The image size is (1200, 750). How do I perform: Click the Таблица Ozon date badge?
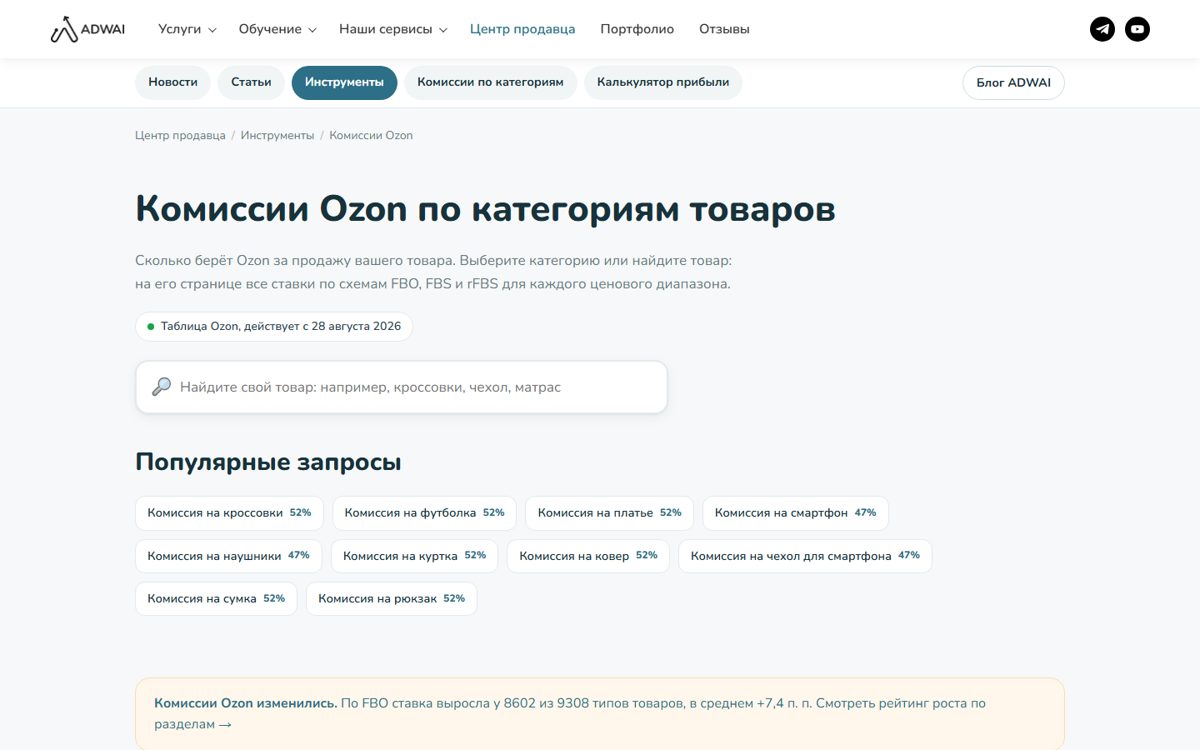point(274,327)
